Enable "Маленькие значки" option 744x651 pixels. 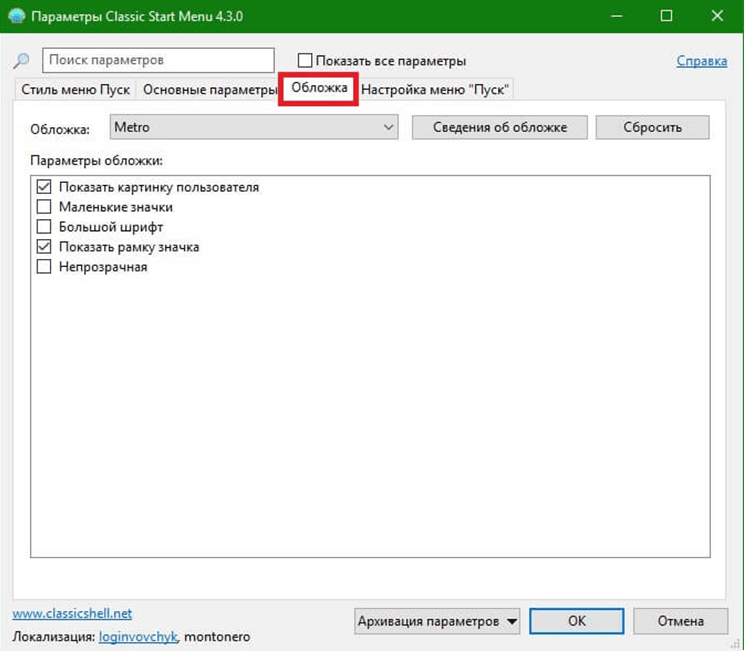(x=44, y=207)
